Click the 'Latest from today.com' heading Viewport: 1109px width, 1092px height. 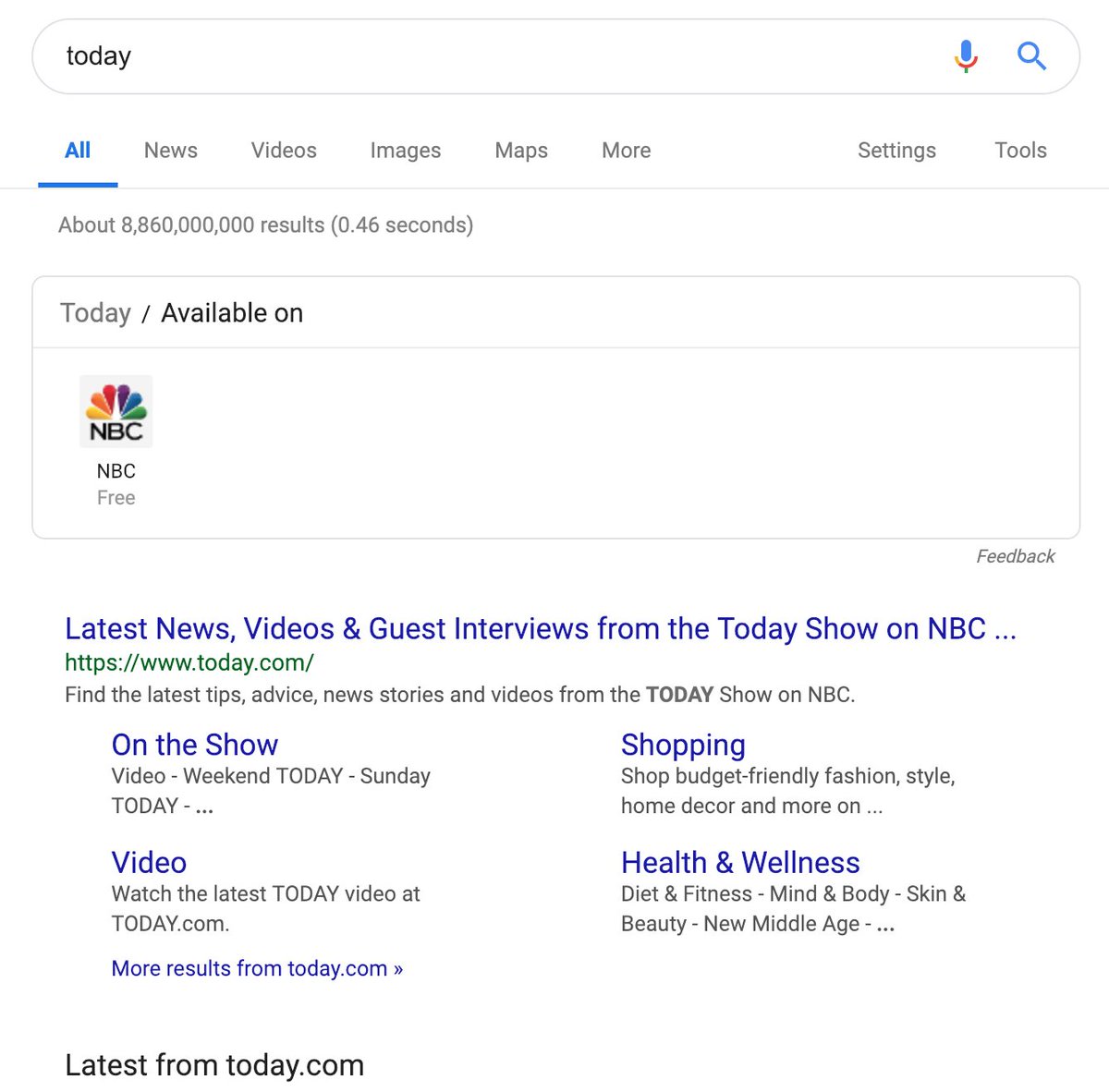214,1065
